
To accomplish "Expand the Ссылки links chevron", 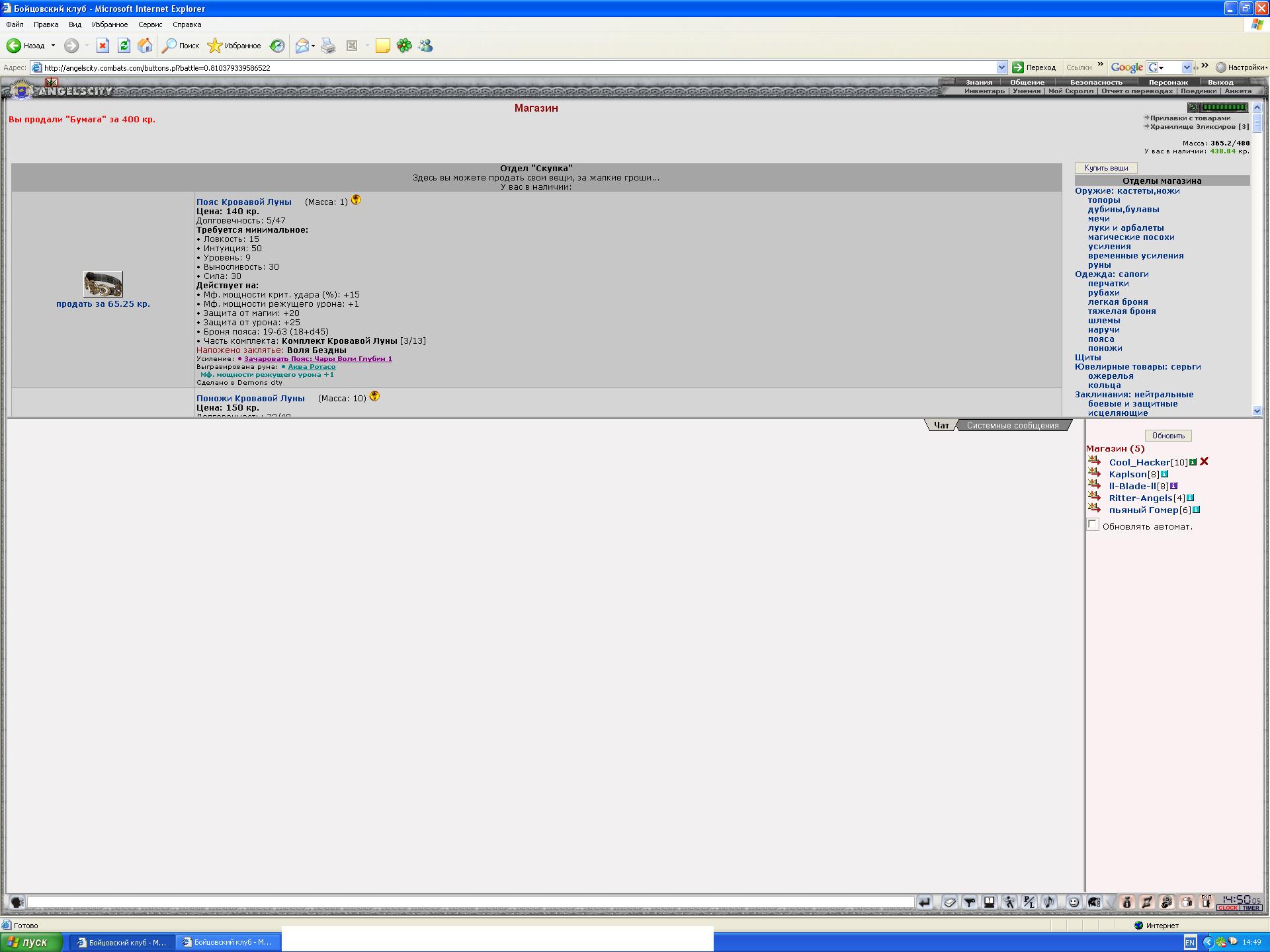I will [x=1101, y=65].
